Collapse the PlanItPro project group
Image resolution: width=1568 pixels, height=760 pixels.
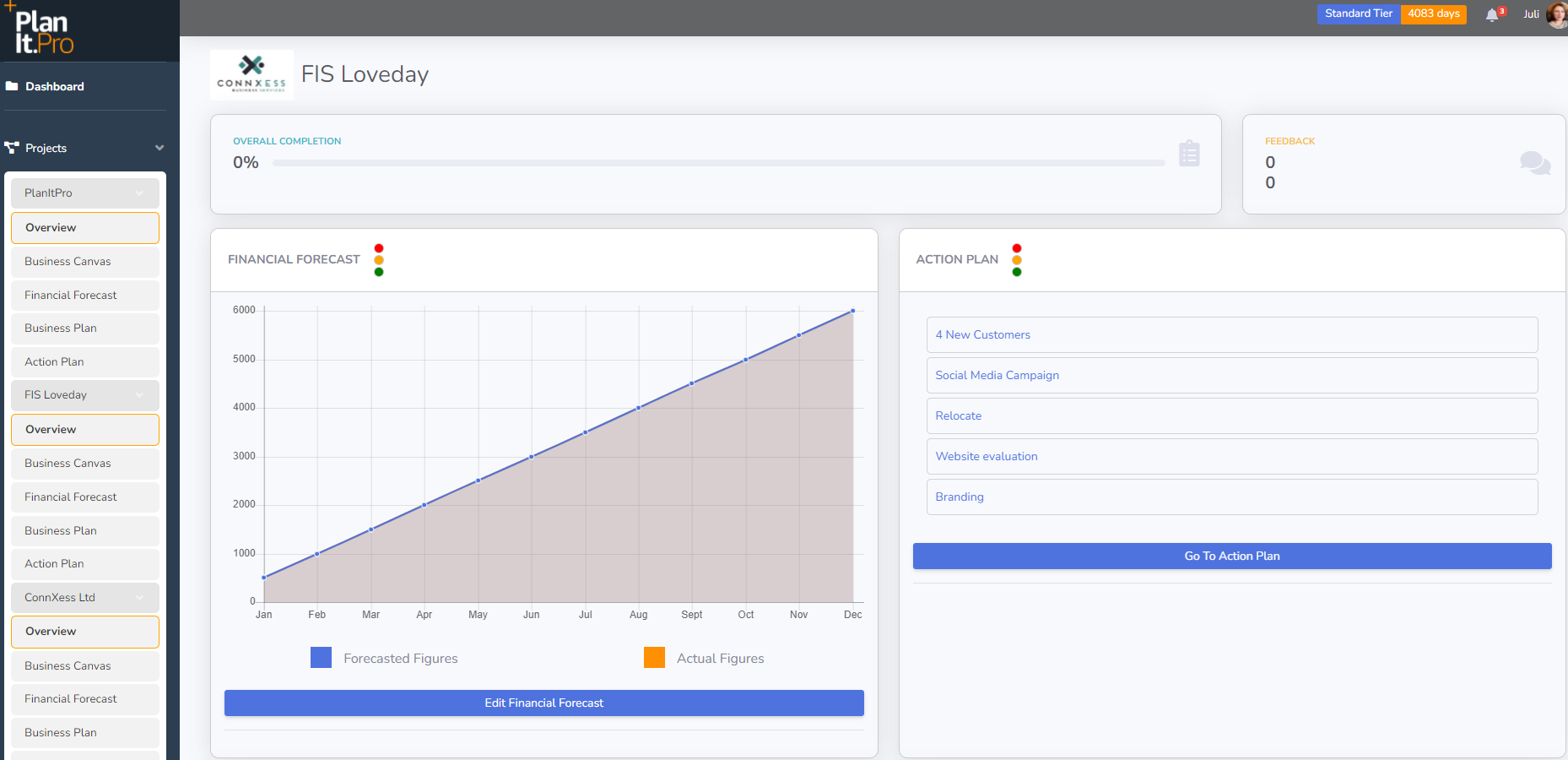pyautogui.click(x=85, y=193)
